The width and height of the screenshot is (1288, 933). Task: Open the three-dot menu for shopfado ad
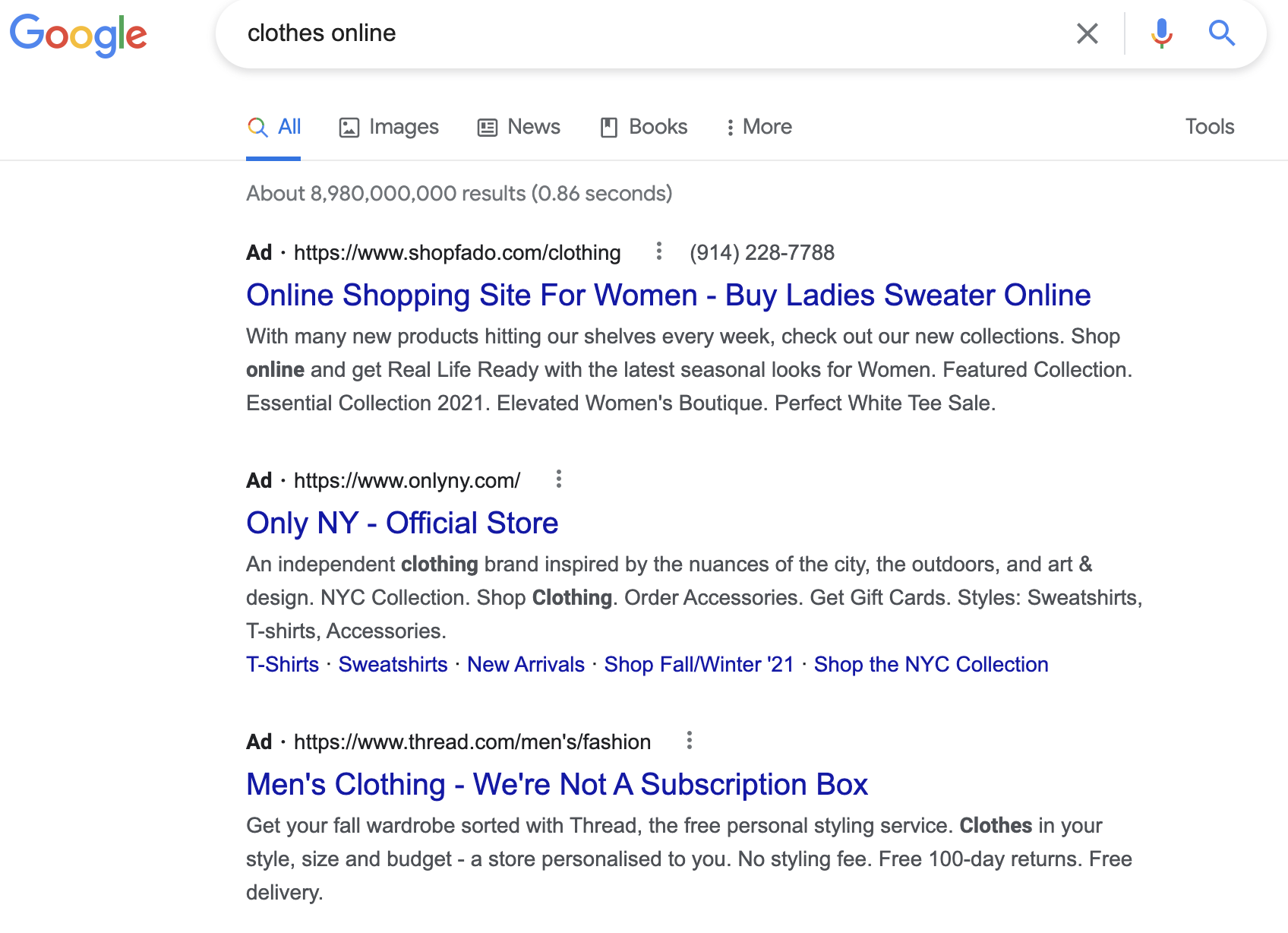[659, 251]
